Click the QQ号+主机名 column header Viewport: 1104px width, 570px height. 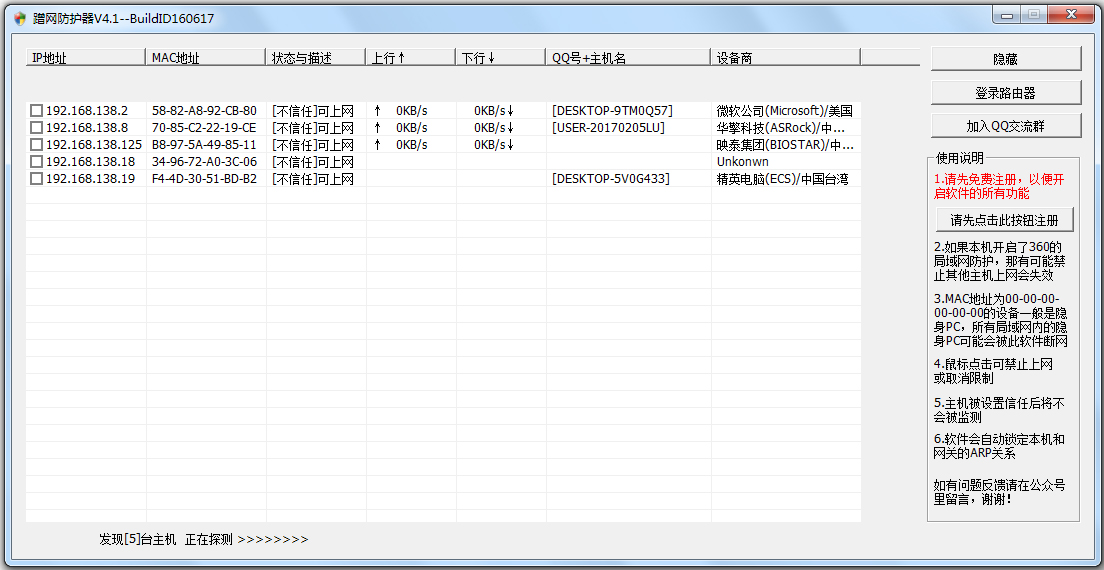[x=629, y=58]
